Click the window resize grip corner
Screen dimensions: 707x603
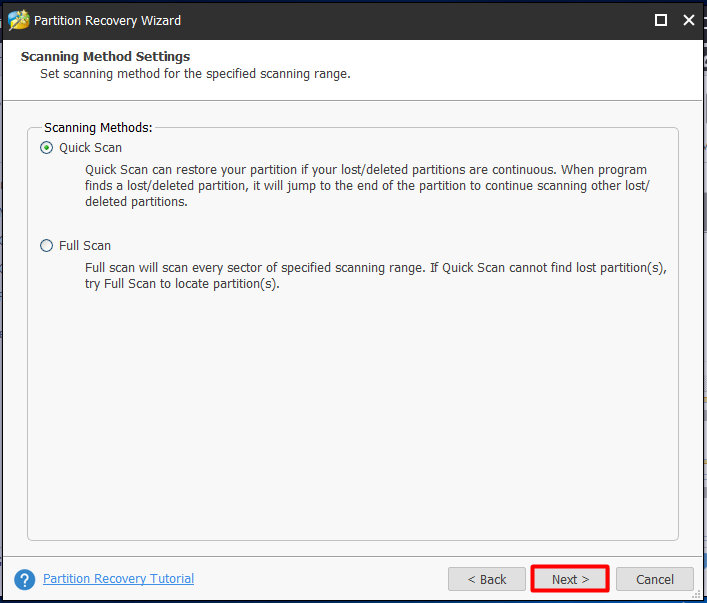point(697,595)
